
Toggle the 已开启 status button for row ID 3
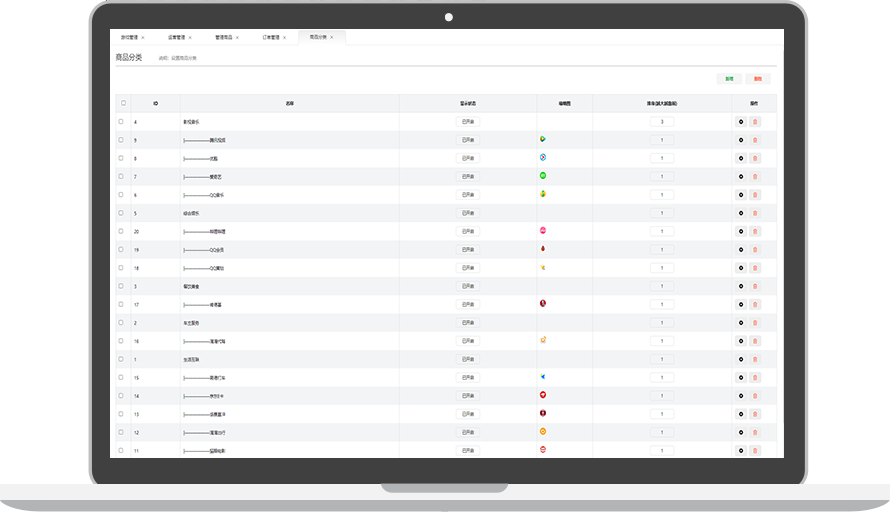[x=467, y=286]
